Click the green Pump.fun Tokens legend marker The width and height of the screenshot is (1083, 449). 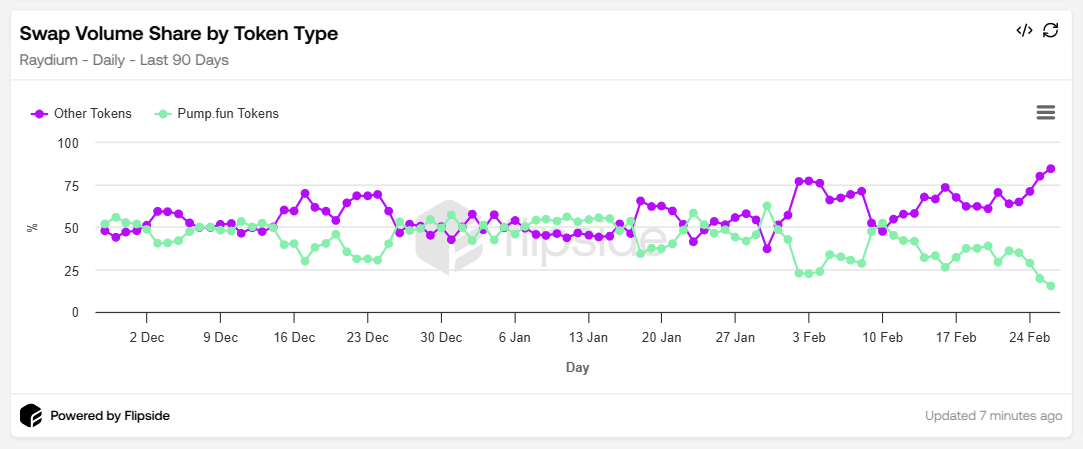163,114
